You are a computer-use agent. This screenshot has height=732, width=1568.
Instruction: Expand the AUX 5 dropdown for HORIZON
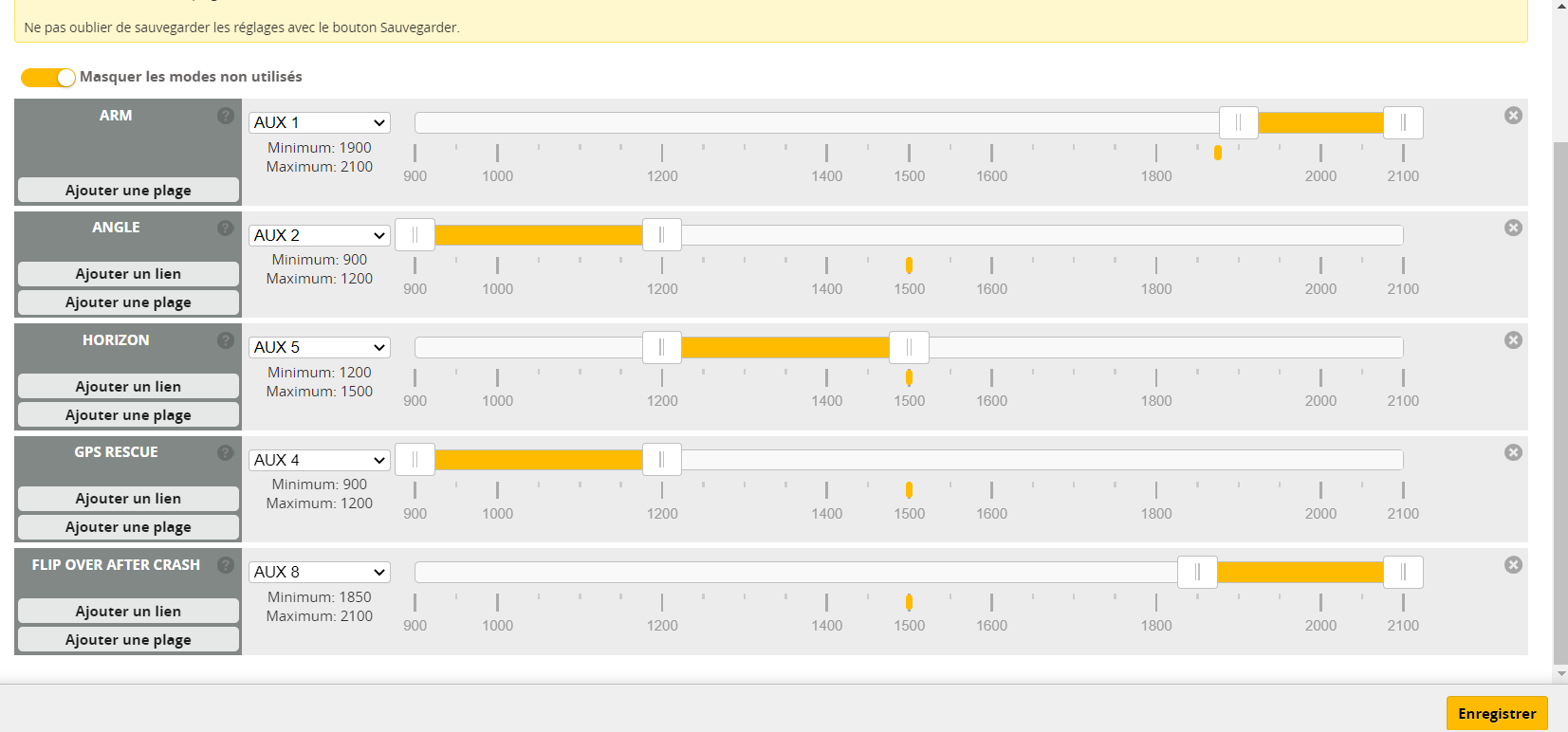(320, 347)
